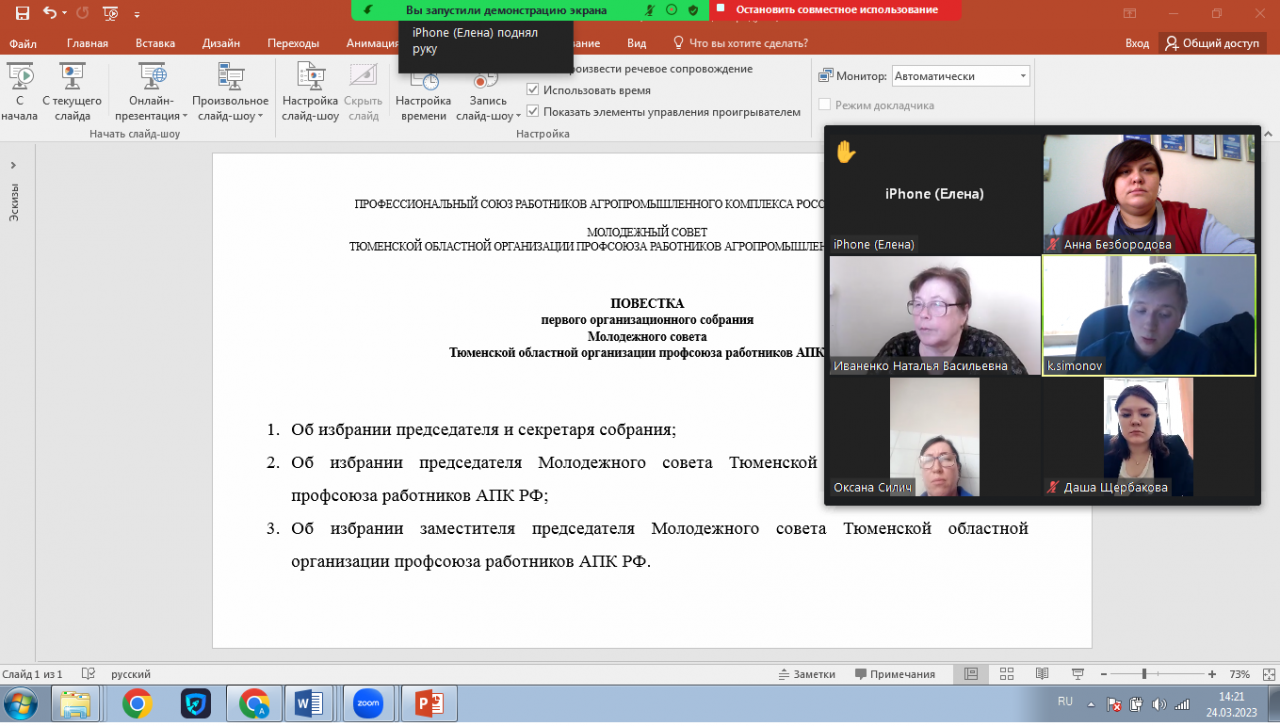Disable Показать элементы управления проигрывателем
1280x726 pixels.
tap(533, 112)
